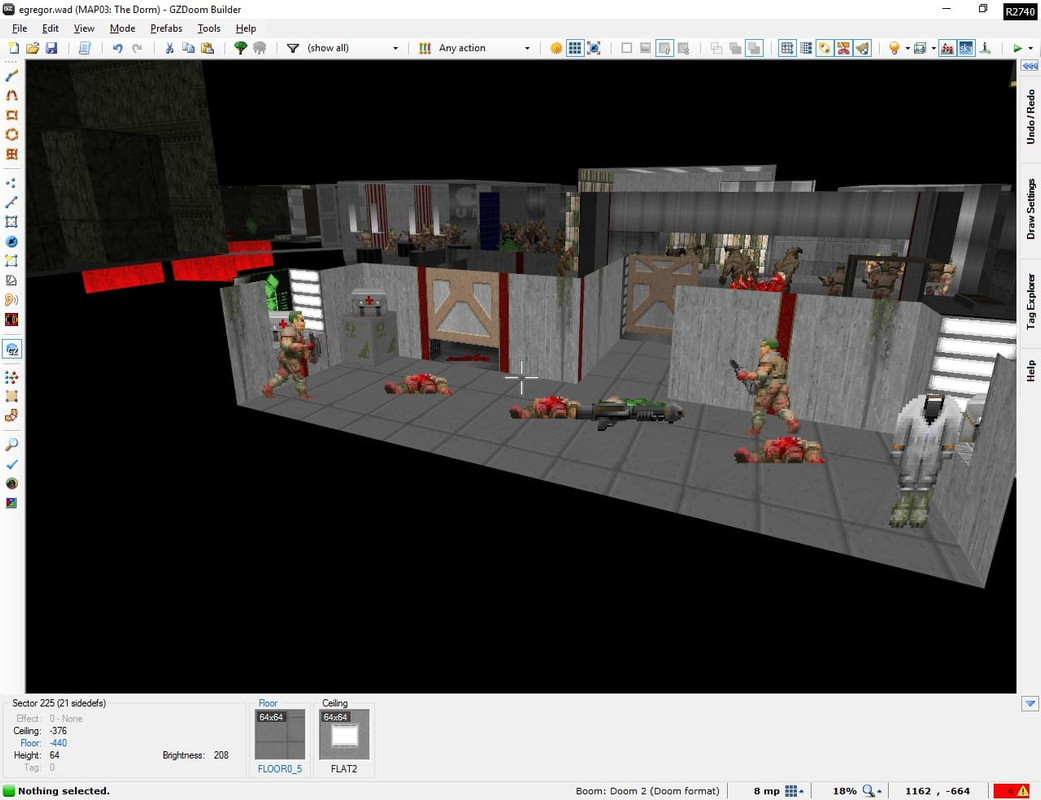The height and width of the screenshot is (800, 1041).
Task: Open the script editor icon
Action: [x=84, y=48]
